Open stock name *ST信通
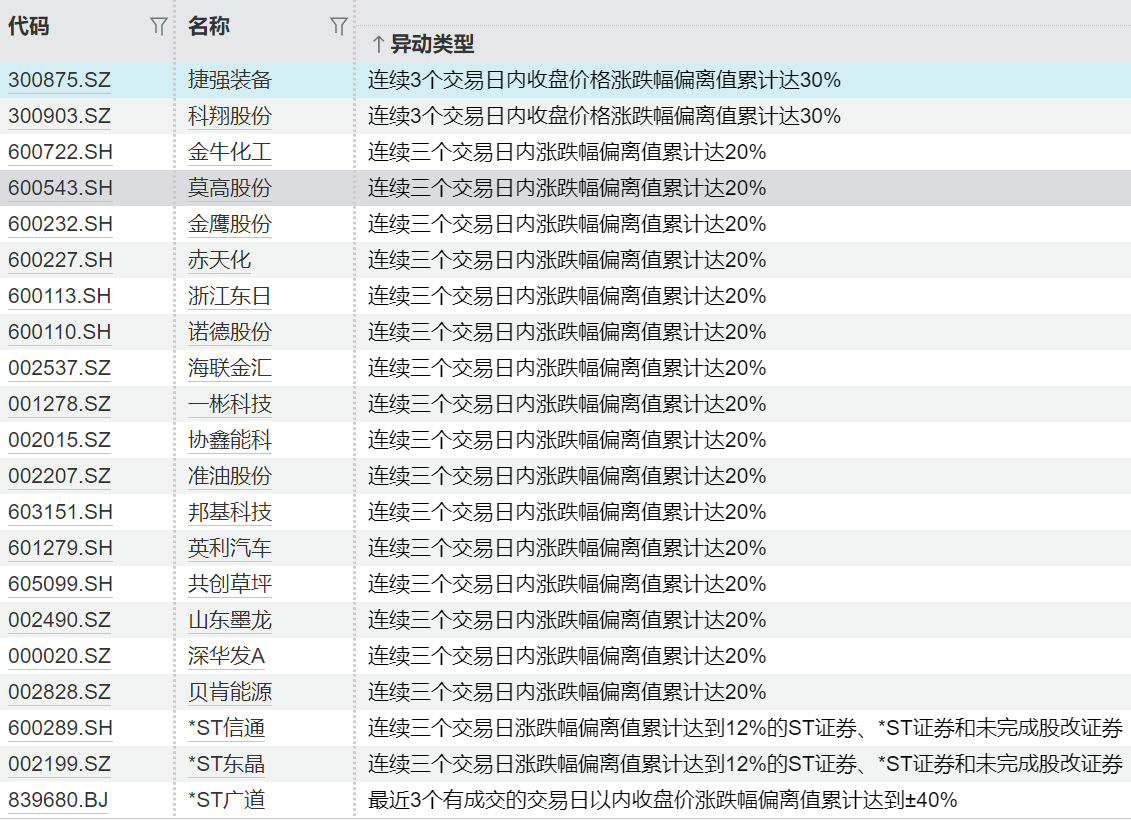The width and height of the screenshot is (1131, 820). [226, 729]
